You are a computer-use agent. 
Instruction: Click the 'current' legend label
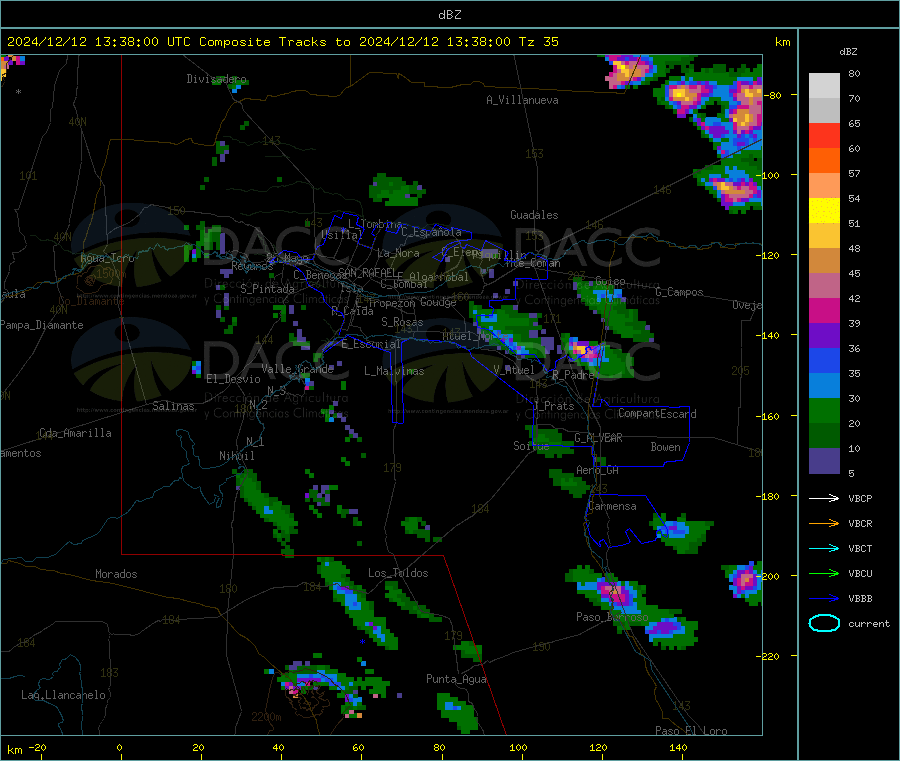[869, 623]
